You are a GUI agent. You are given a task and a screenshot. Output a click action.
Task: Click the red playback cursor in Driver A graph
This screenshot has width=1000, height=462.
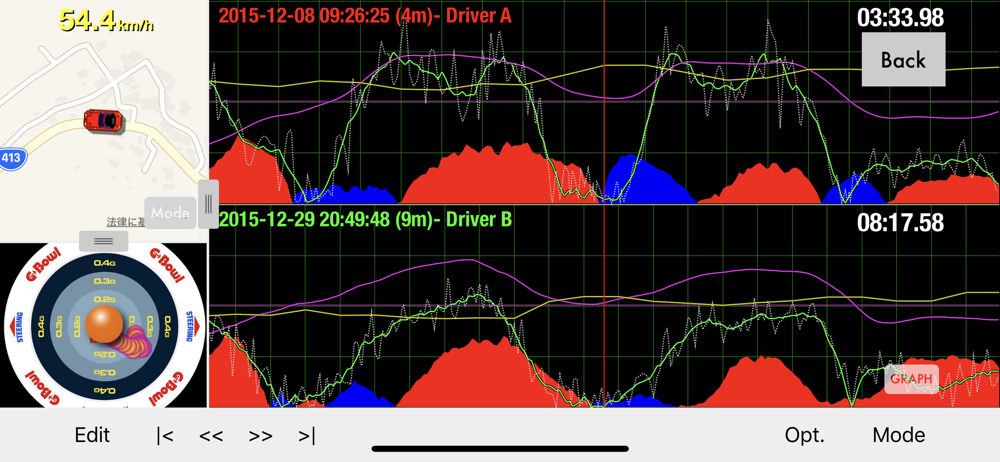pyautogui.click(x=604, y=100)
